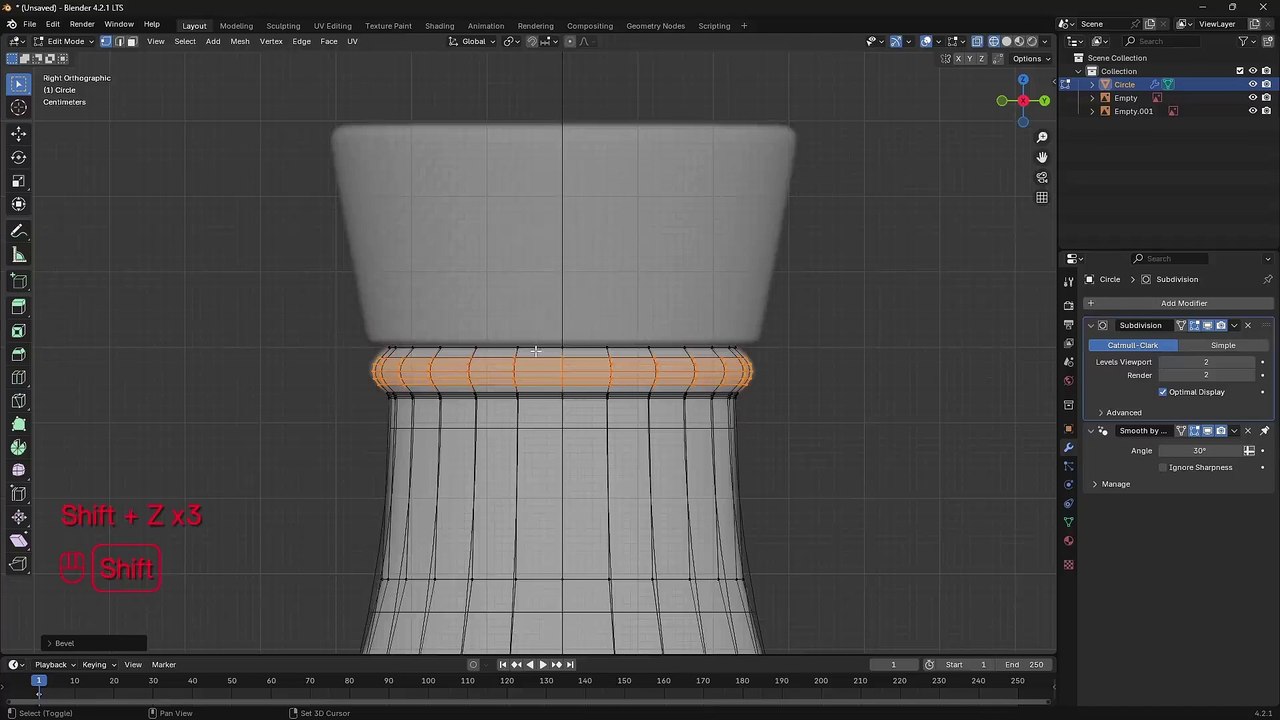The image size is (1280, 720).
Task: Switch to the Sculpting workspace tab
Action: point(283,25)
